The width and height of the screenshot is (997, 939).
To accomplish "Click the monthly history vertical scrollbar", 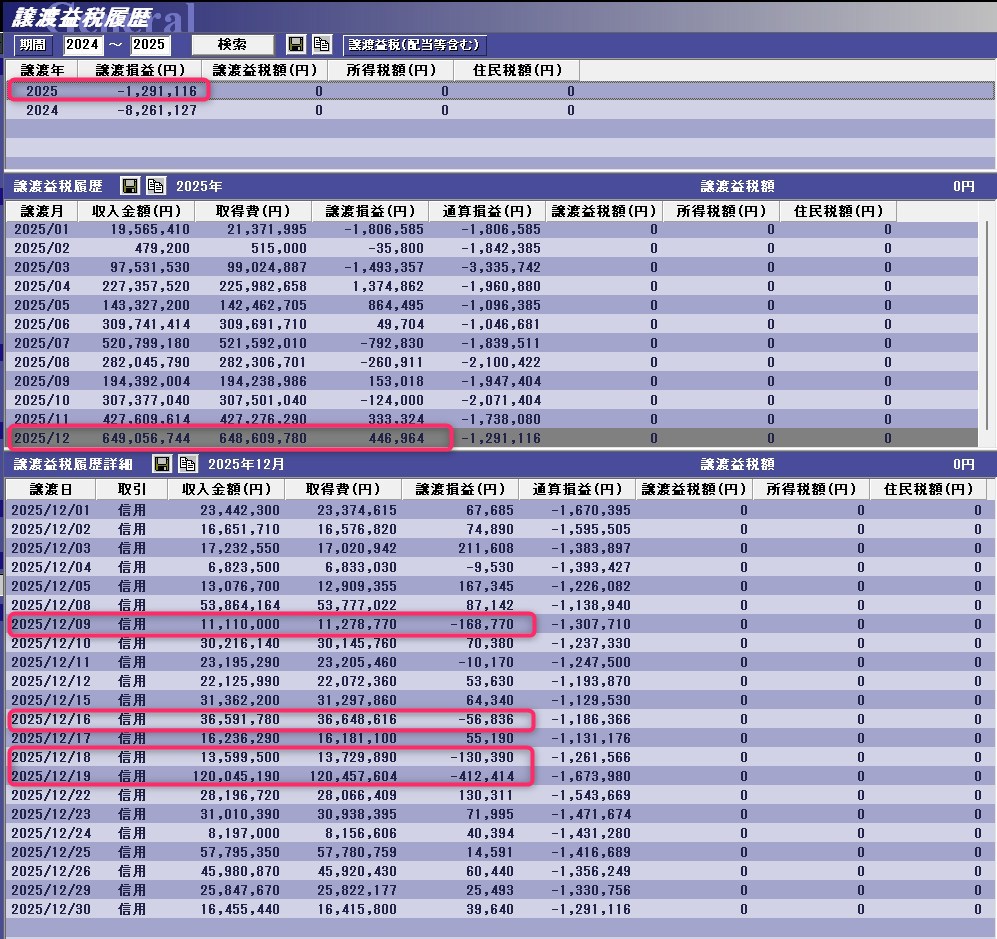I will click(x=989, y=320).
